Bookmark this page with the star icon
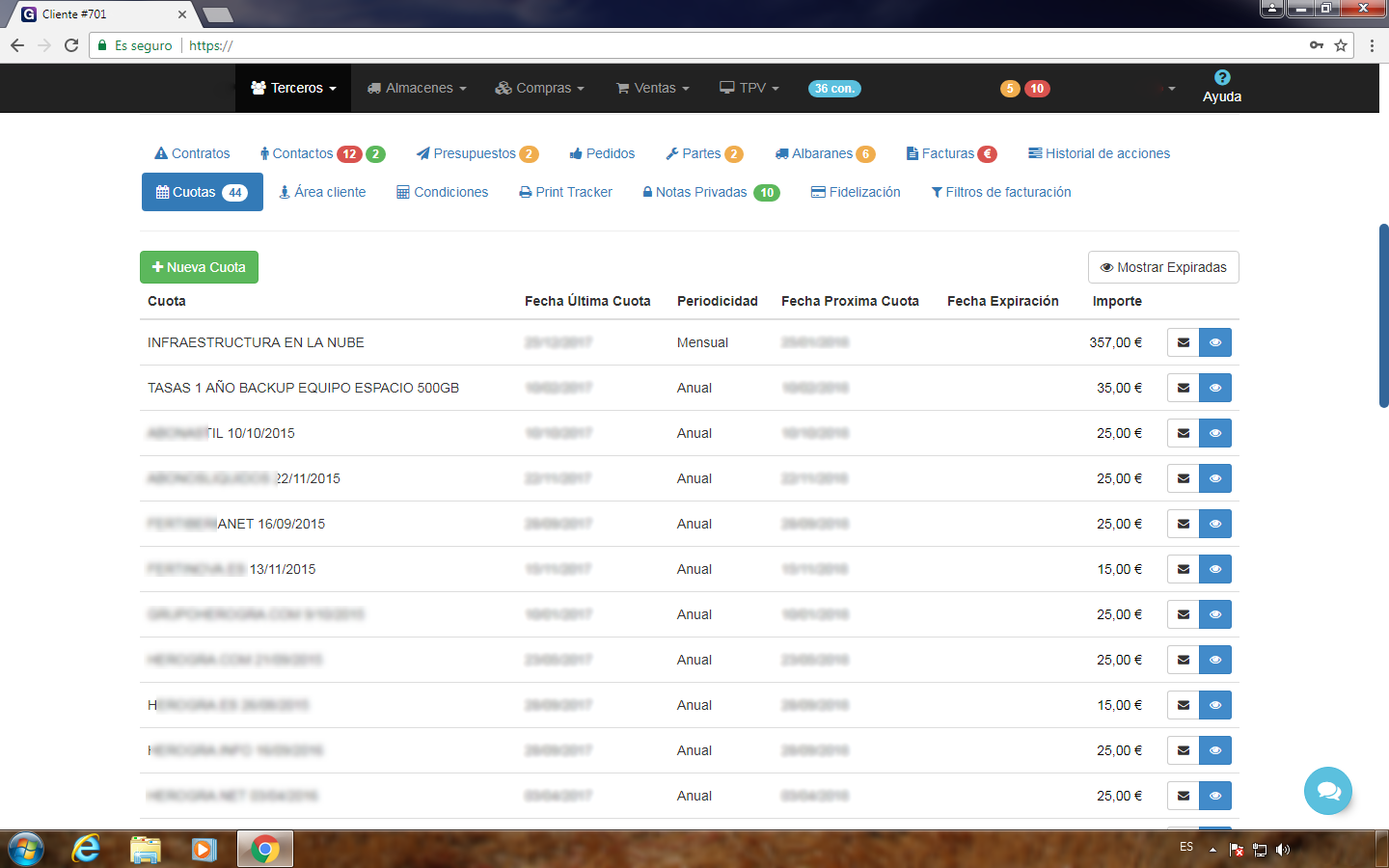This screenshot has height=868, width=1389. 1341,45
